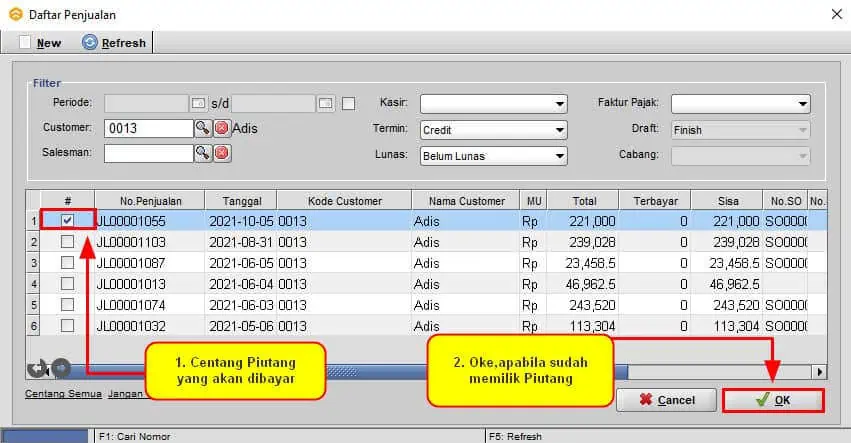This screenshot has height=443, width=851.
Task: Toggle the Periode filter checkbox
Action: click(348, 103)
